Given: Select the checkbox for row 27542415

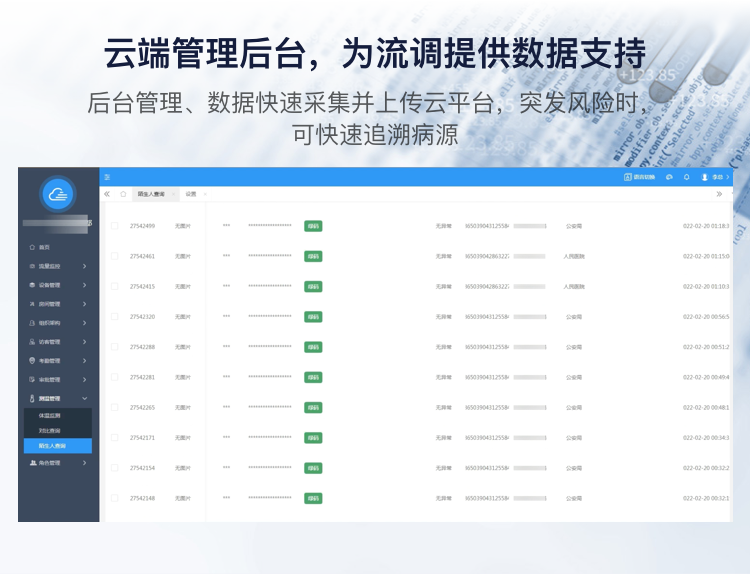Looking at the screenshot, I should pyautogui.click(x=114, y=287).
